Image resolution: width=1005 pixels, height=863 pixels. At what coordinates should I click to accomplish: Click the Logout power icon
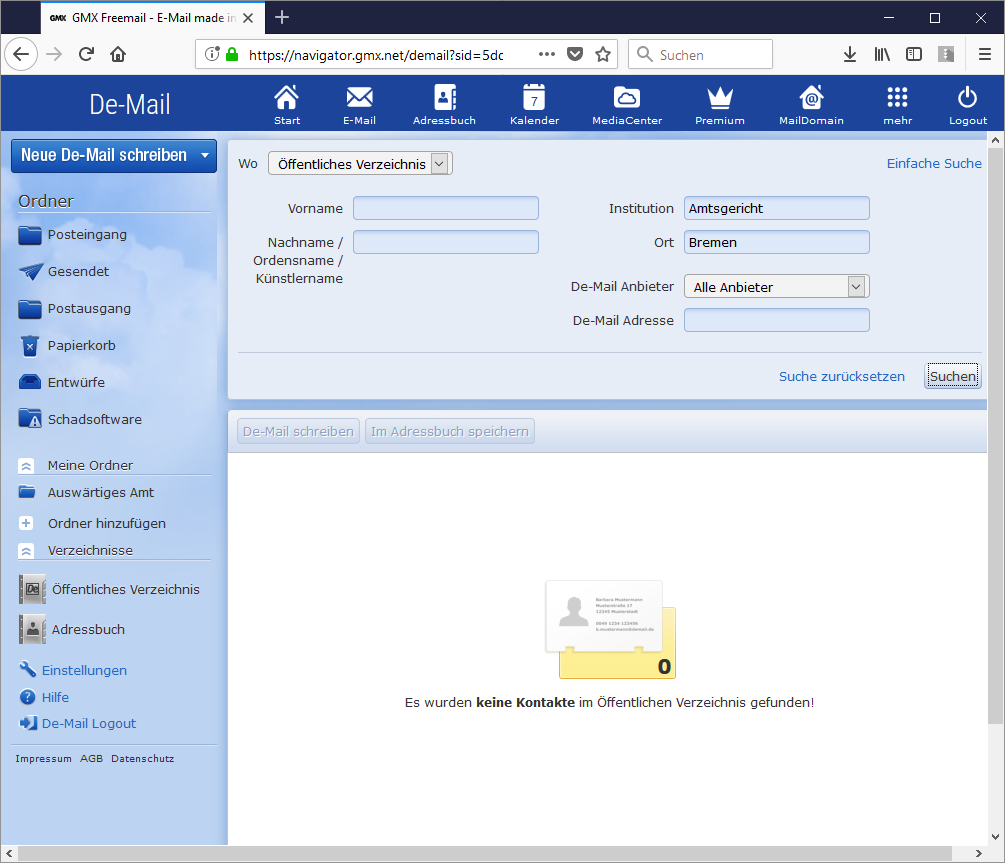click(x=967, y=98)
